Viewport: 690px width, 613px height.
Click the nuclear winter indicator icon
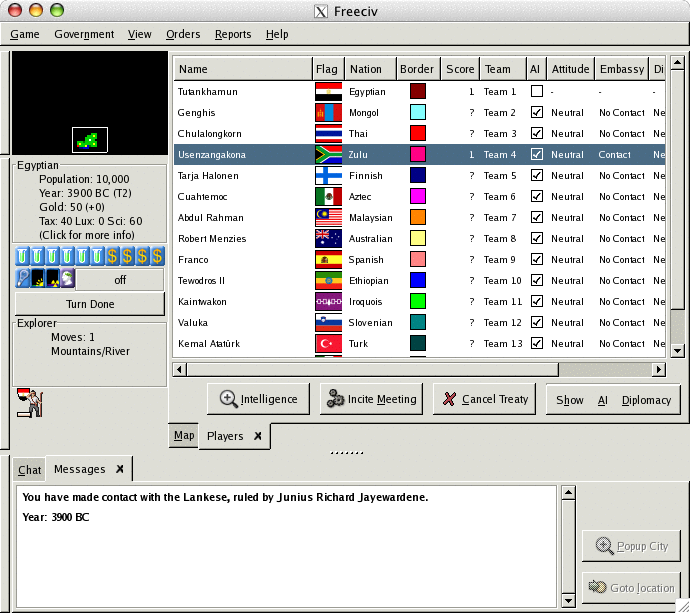click(x=52, y=279)
